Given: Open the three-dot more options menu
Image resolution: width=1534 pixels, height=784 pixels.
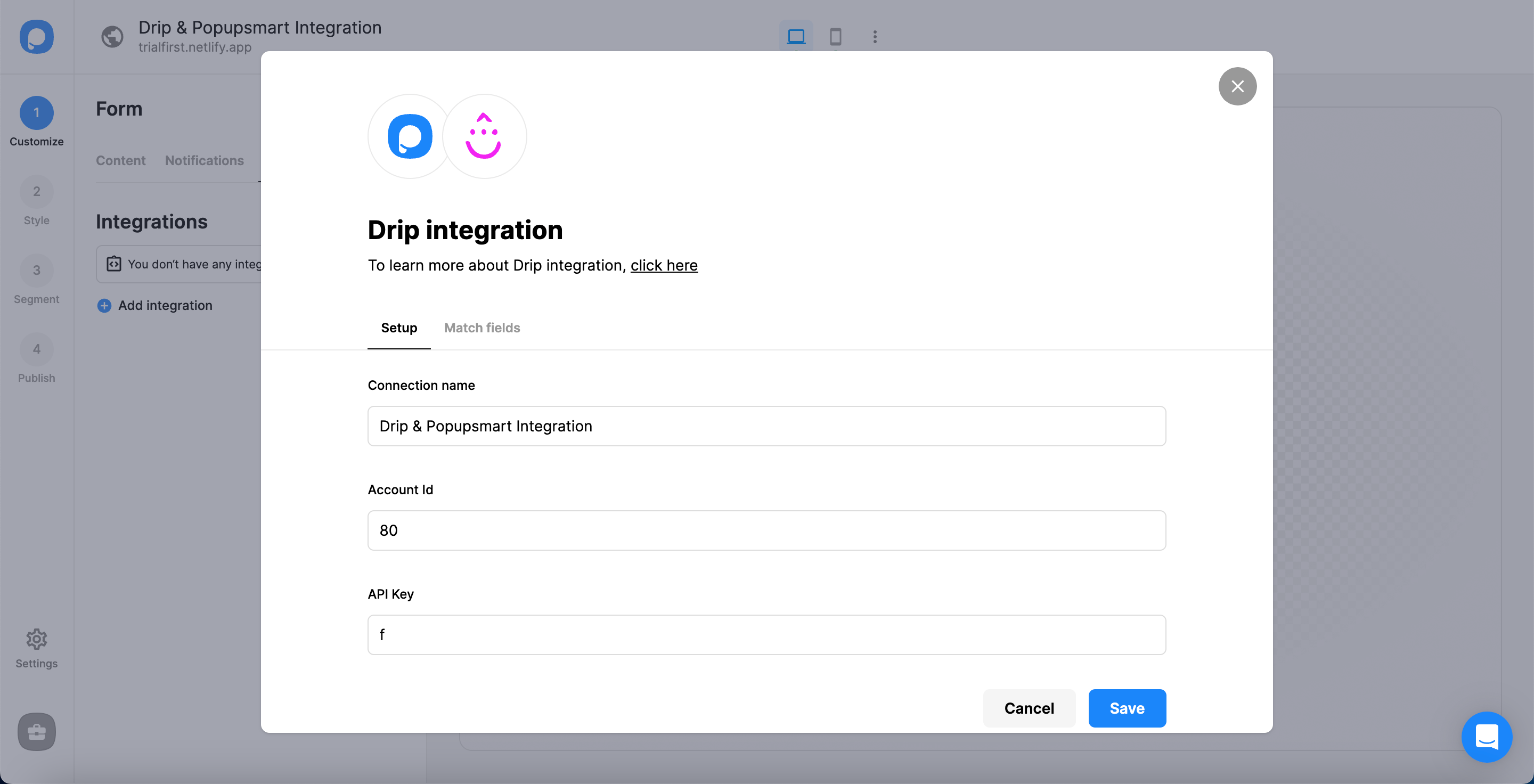Looking at the screenshot, I should 875,37.
